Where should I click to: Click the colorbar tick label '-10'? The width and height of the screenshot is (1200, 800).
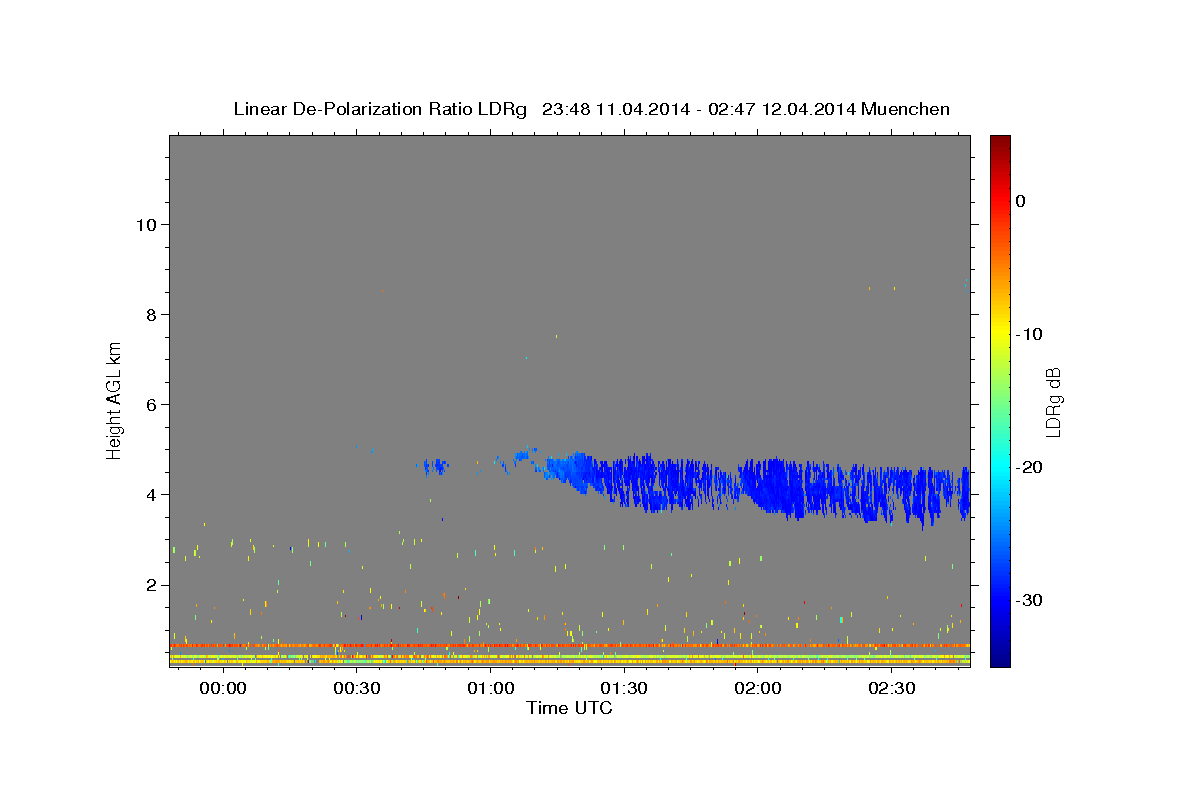coord(1029,334)
